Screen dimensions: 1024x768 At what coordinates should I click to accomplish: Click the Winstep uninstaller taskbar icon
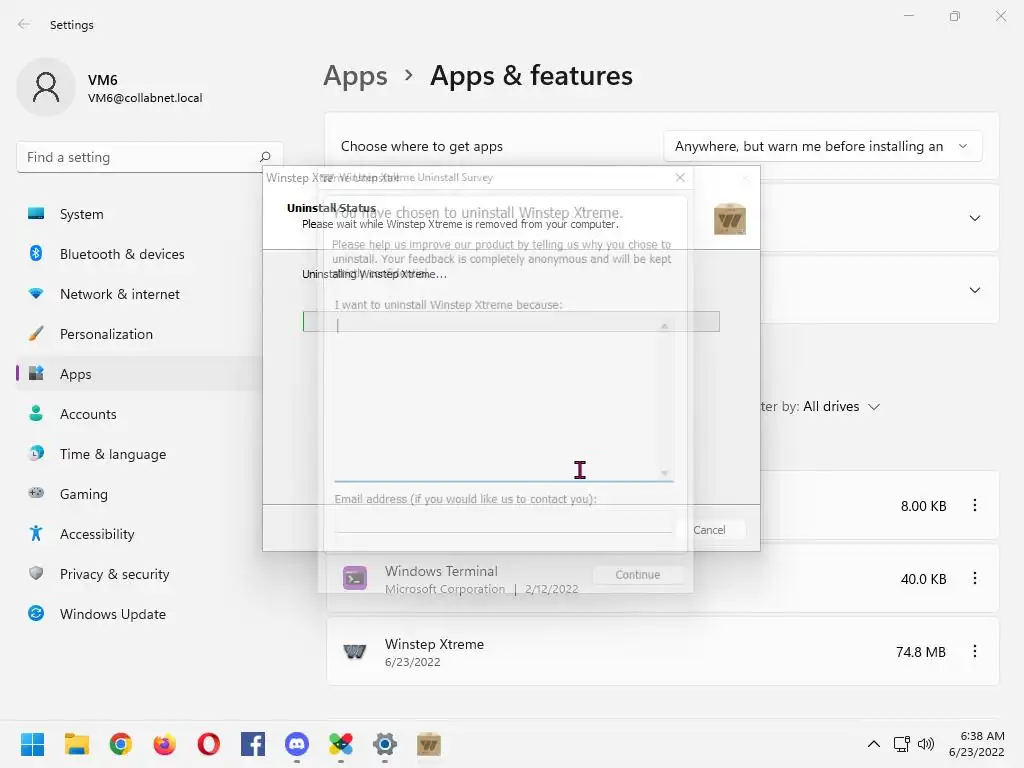point(428,744)
